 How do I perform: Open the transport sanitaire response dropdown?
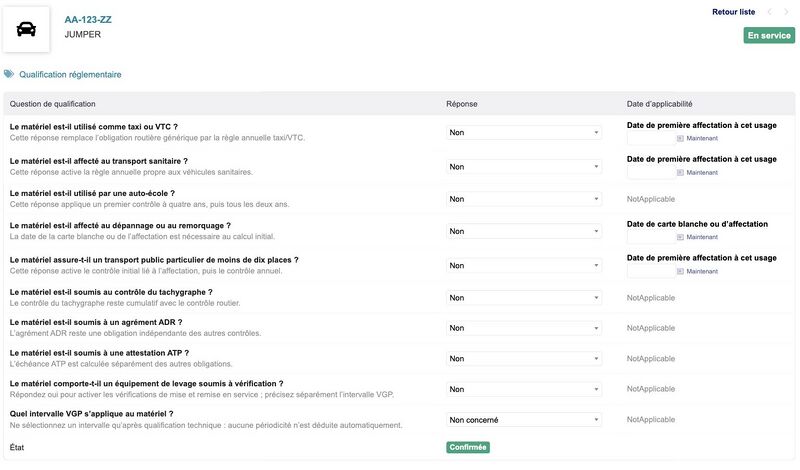pyautogui.click(x=523, y=167)
